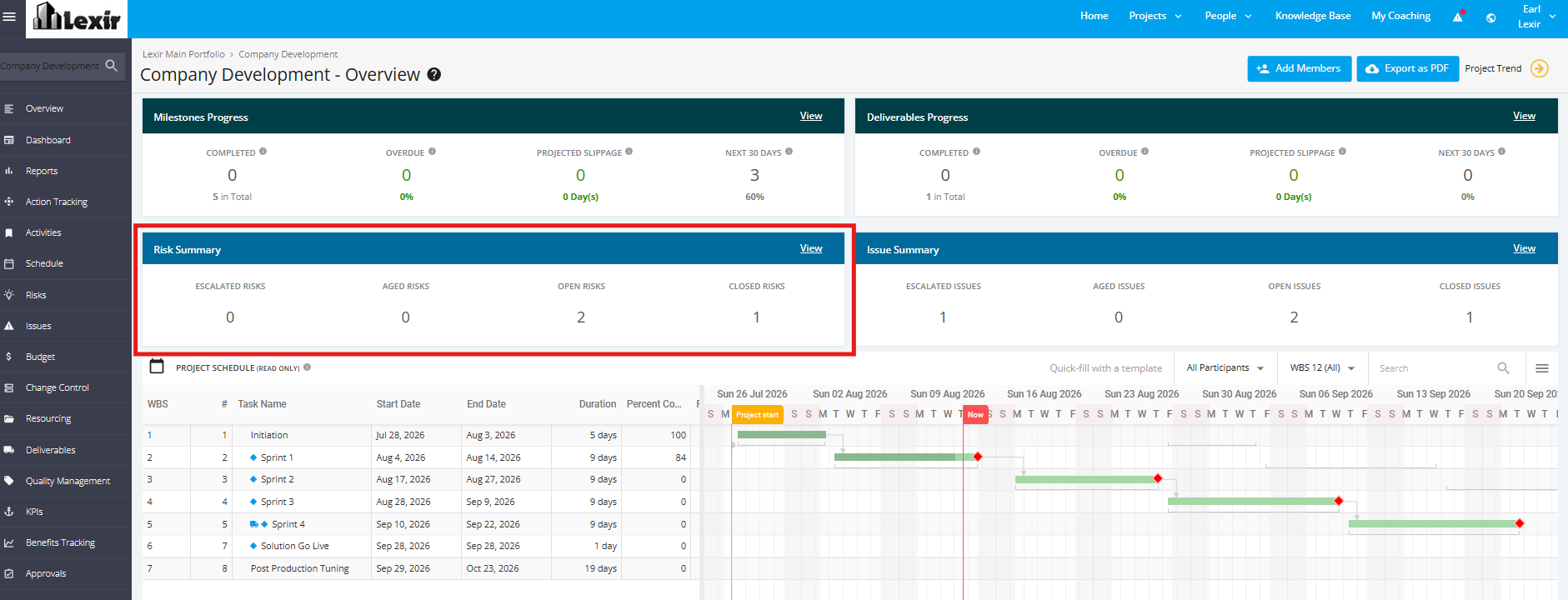The height and width of the screenshot is (600, 1568).
Task: Expand the Projects dropdown menu
Action: (1155, 16)
